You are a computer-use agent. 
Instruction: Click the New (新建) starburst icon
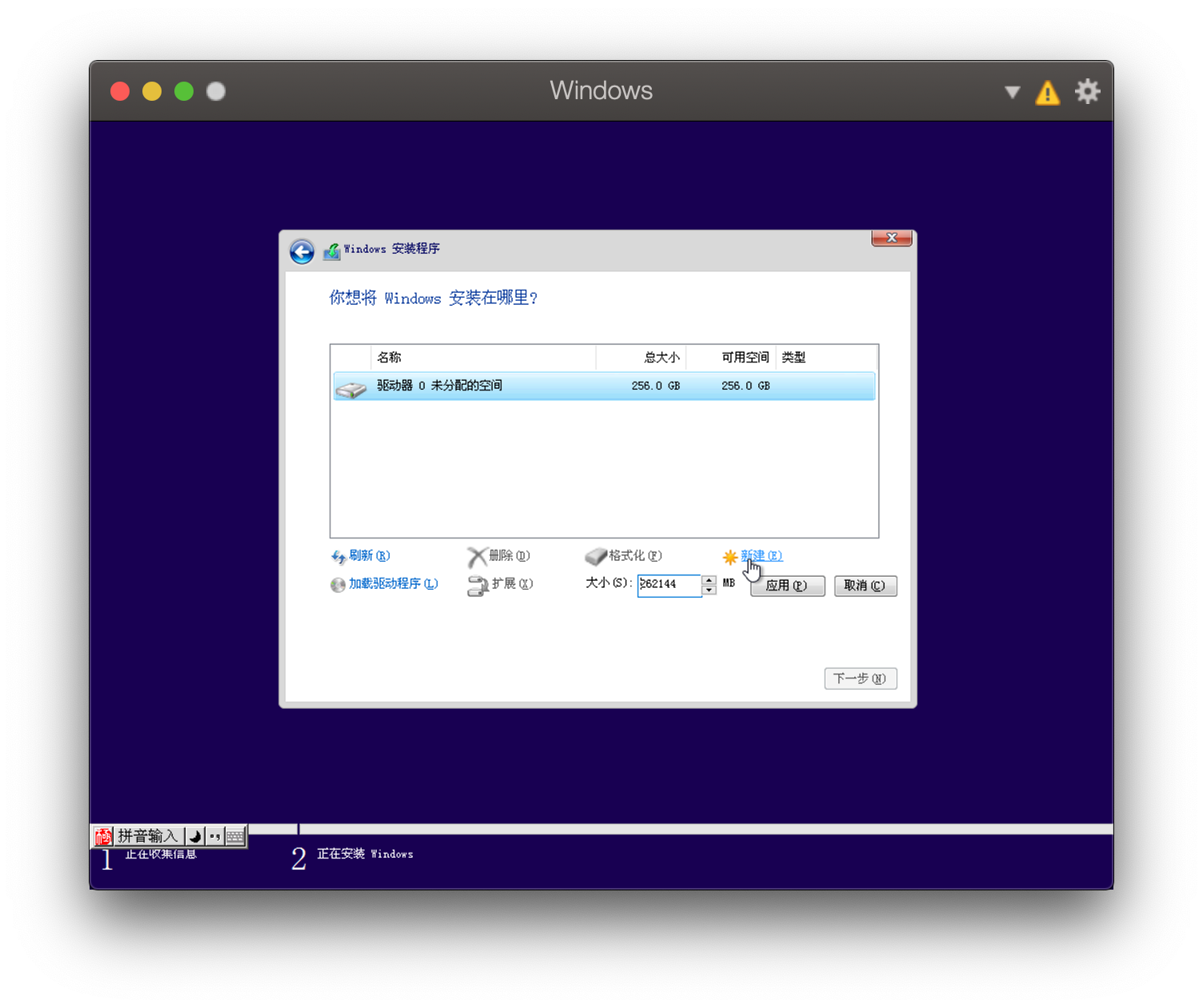point(730,556)
